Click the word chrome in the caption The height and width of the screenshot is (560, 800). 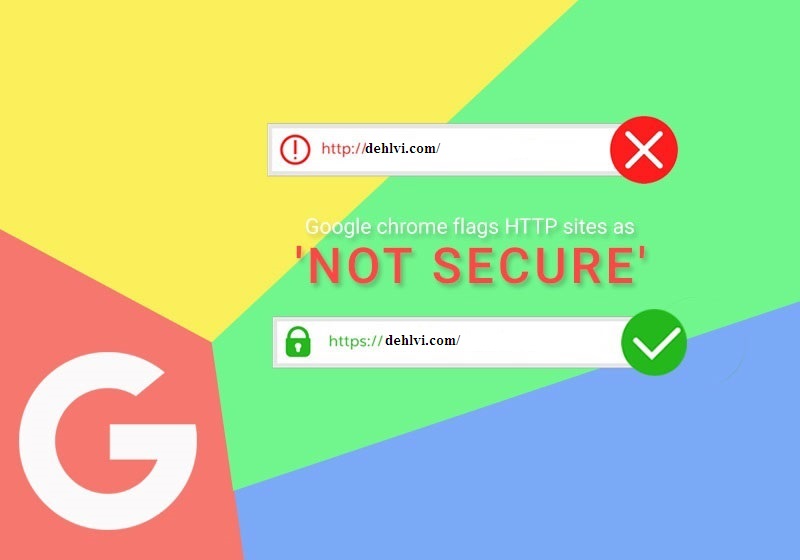click(412, 226)
